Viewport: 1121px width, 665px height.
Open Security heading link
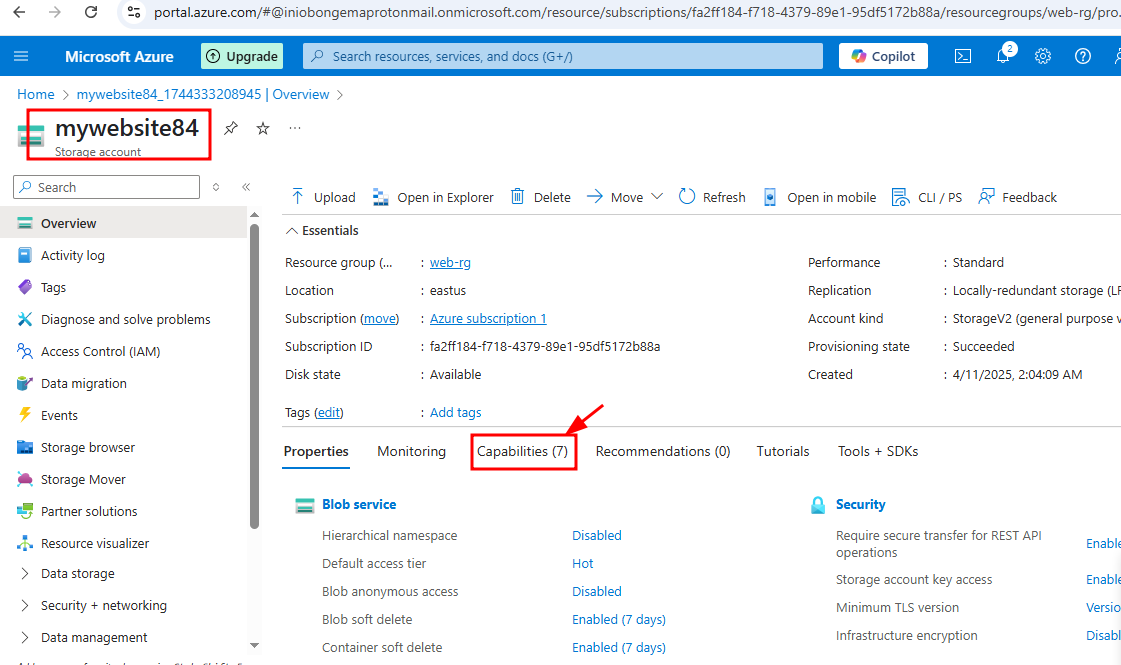pyautogui.click(x=861, y=504)
